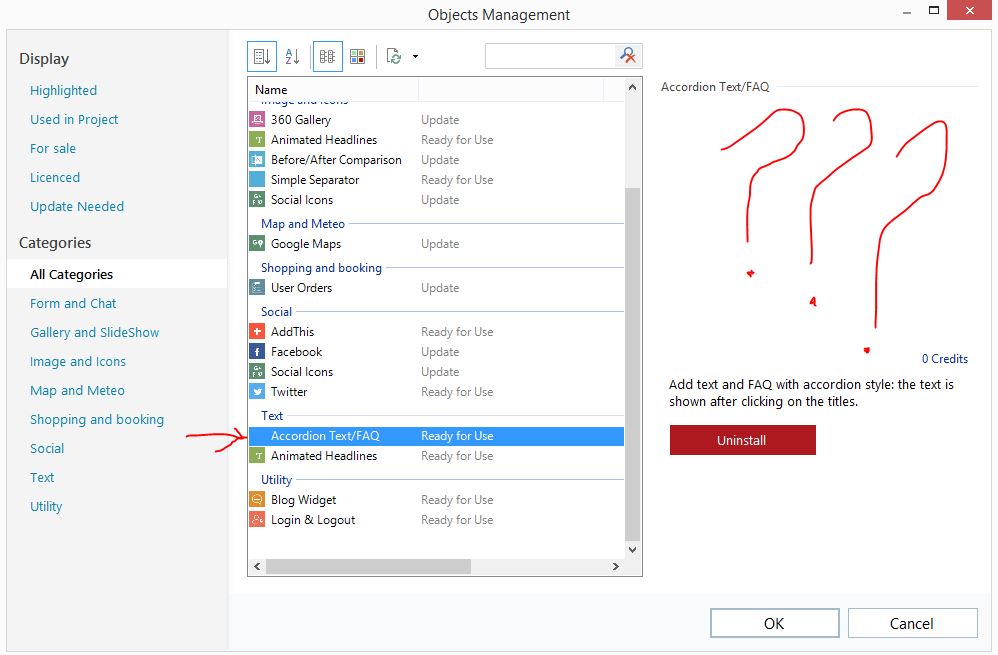The width and height of the screenshot is (998, 655).
Task: Click the Ready for Use status of Twitter
Action: tap(457, 391)
